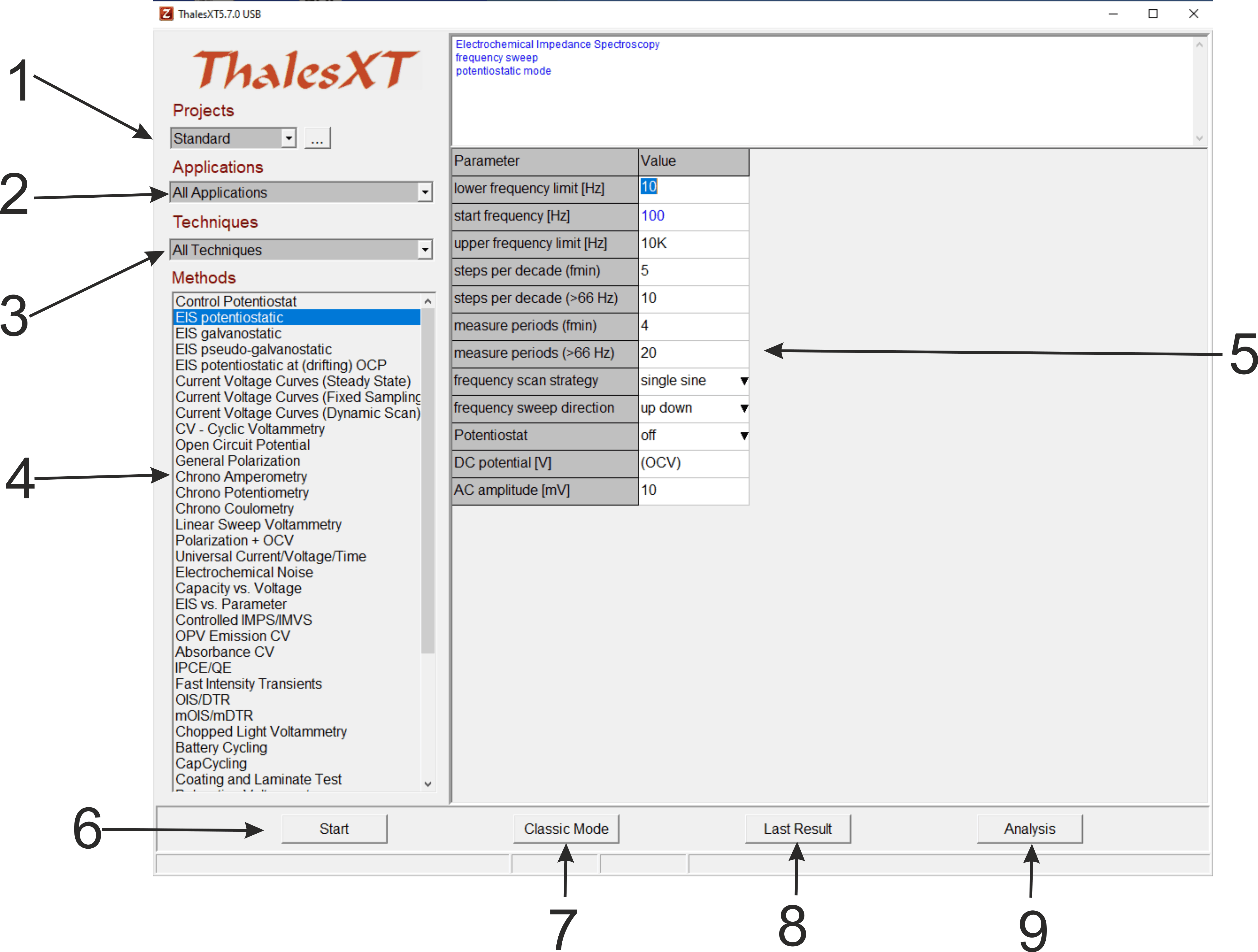
Task: Click the Methods list scrollbar thumb
Action: pos(428,481)
